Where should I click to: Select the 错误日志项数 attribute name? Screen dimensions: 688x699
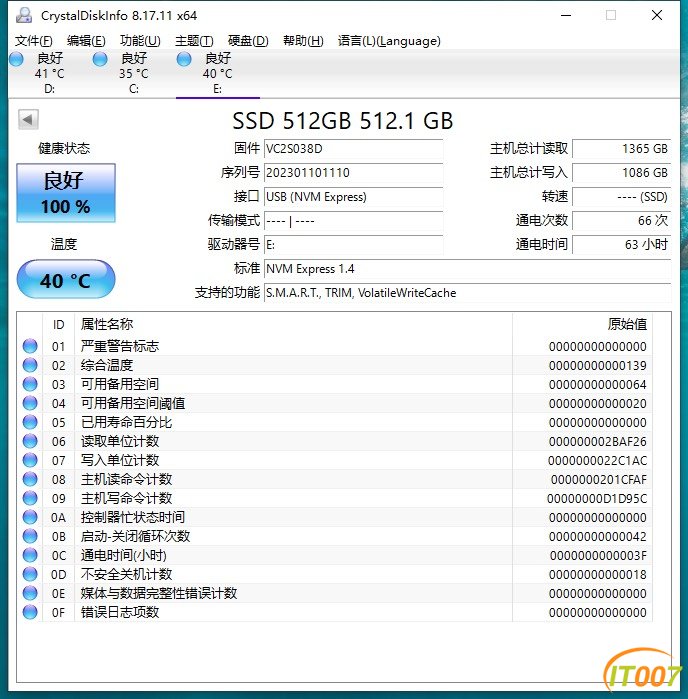click(x=119, y=612)
